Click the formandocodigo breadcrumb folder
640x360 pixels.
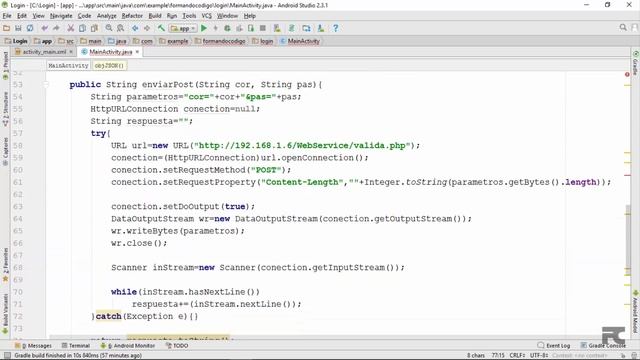coord(220,41)
